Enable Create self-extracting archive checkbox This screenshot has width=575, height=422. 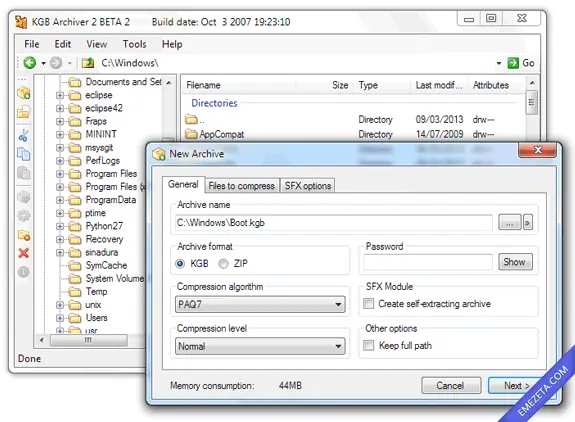coord(369,304)
